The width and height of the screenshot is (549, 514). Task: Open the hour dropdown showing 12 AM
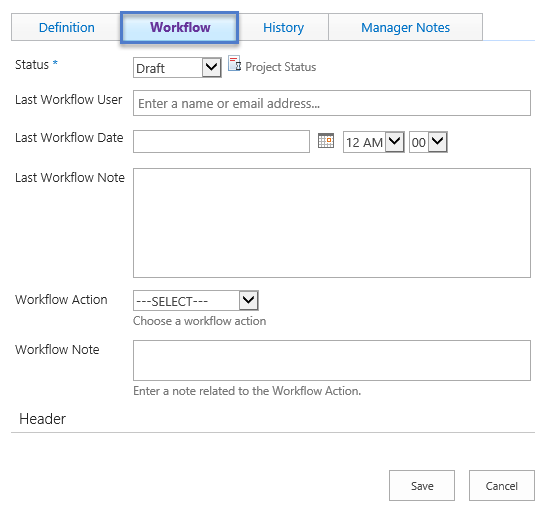coord(374,142)
